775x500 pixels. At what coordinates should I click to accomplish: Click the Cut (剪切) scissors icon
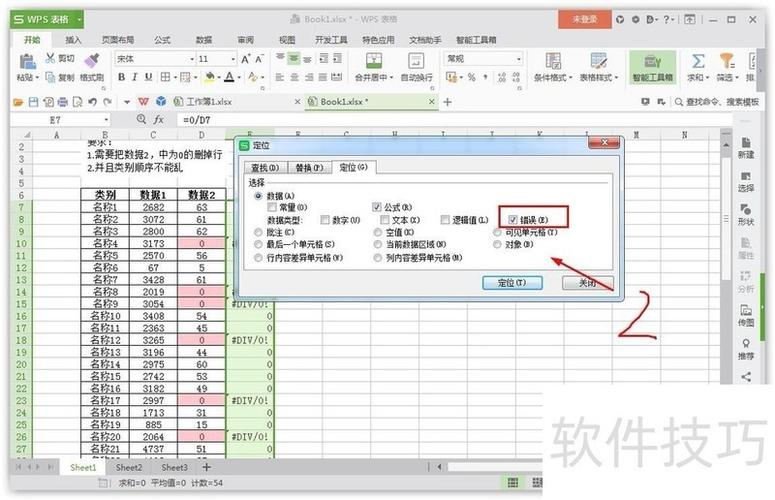[50, 58]
